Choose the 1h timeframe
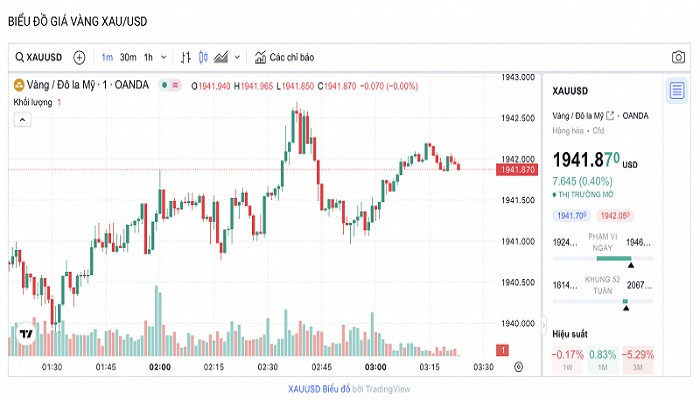Image resolution: width=700 pixels, height=400 pixels. click(148, 57)
